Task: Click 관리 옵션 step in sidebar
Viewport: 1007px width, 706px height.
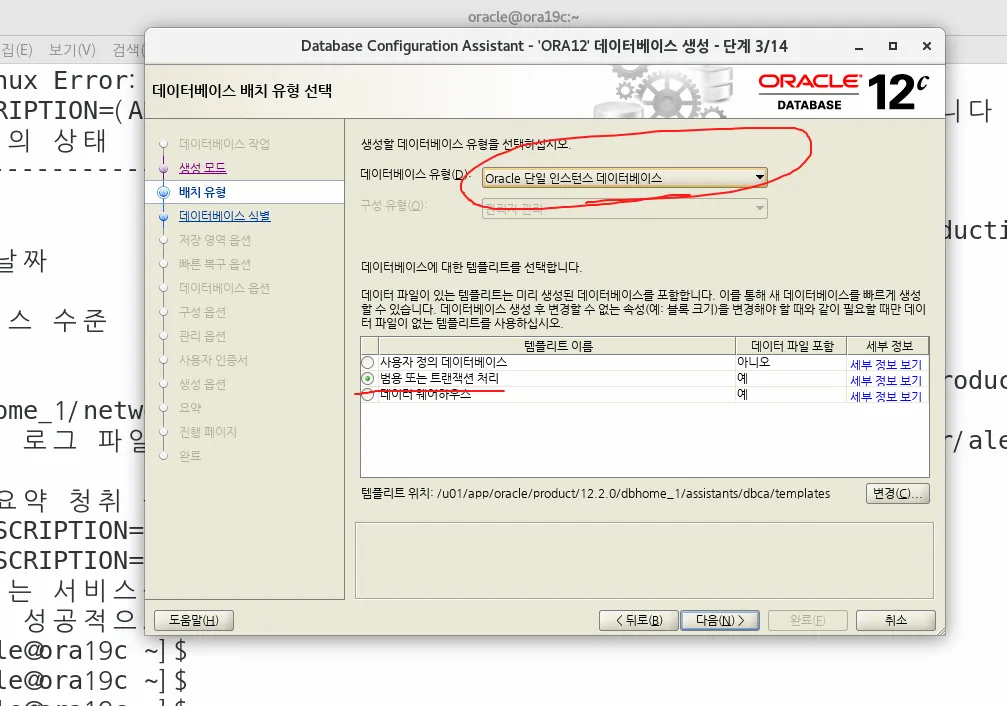Action: pos(202,336)
